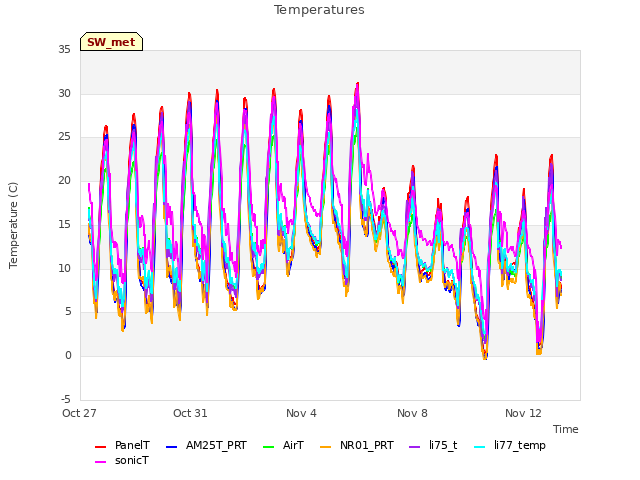Image resolution: width=640 pixels, height=480 pixels.
Task: Click the SW_met label box
Action: point(111,42)
